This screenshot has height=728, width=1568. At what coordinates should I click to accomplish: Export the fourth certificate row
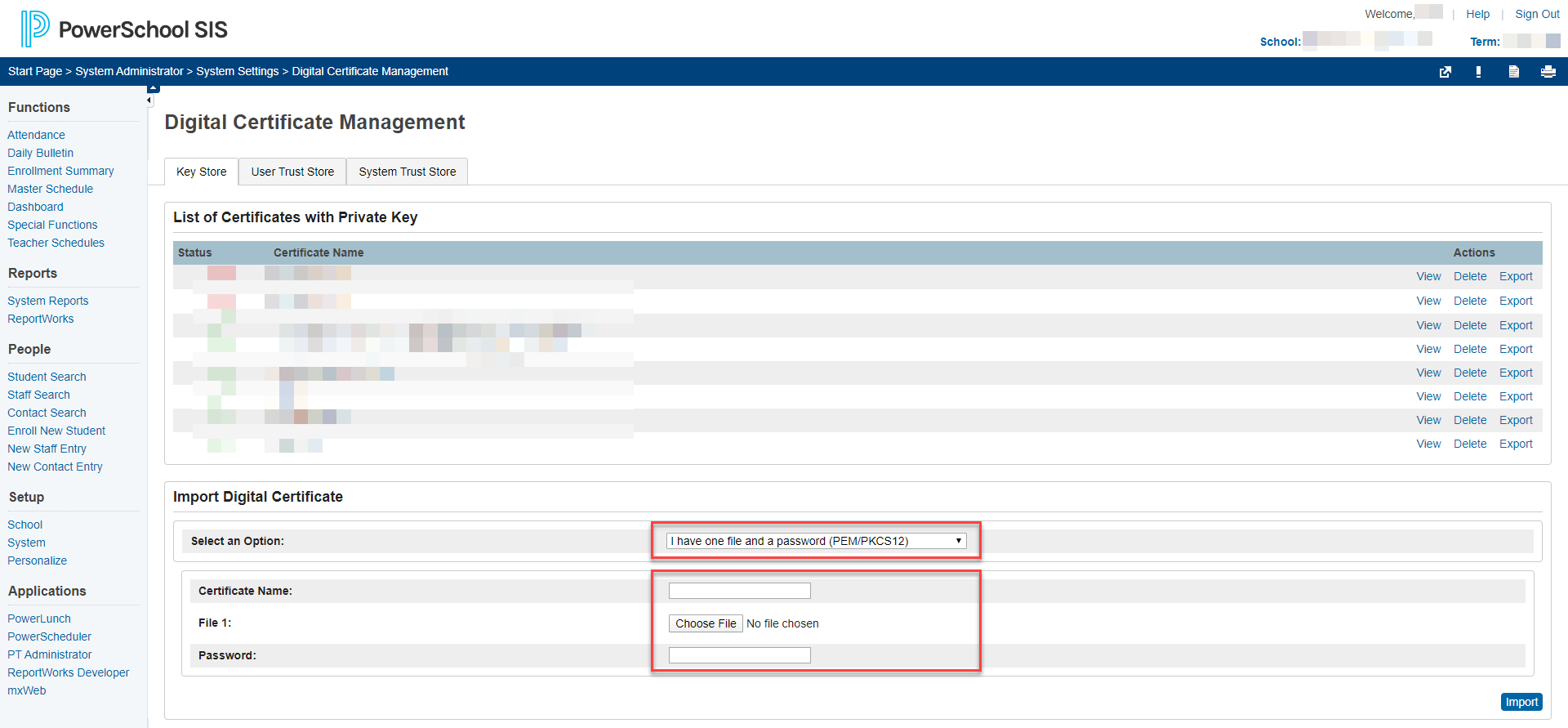coord(1516,349)
